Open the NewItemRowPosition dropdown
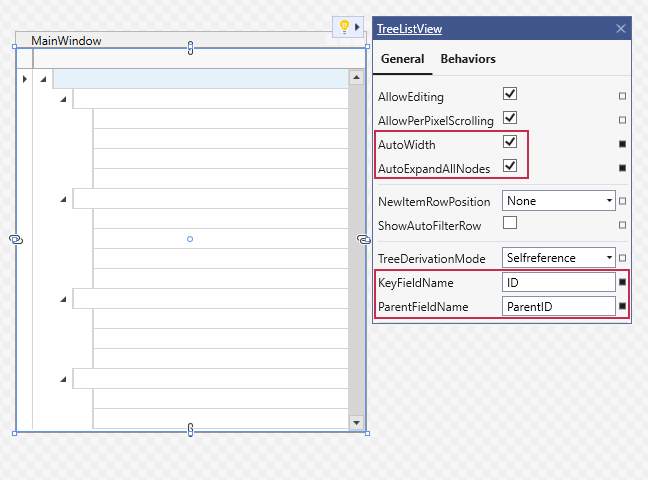Screen dimensions: 648x480 tap(559, 201)
